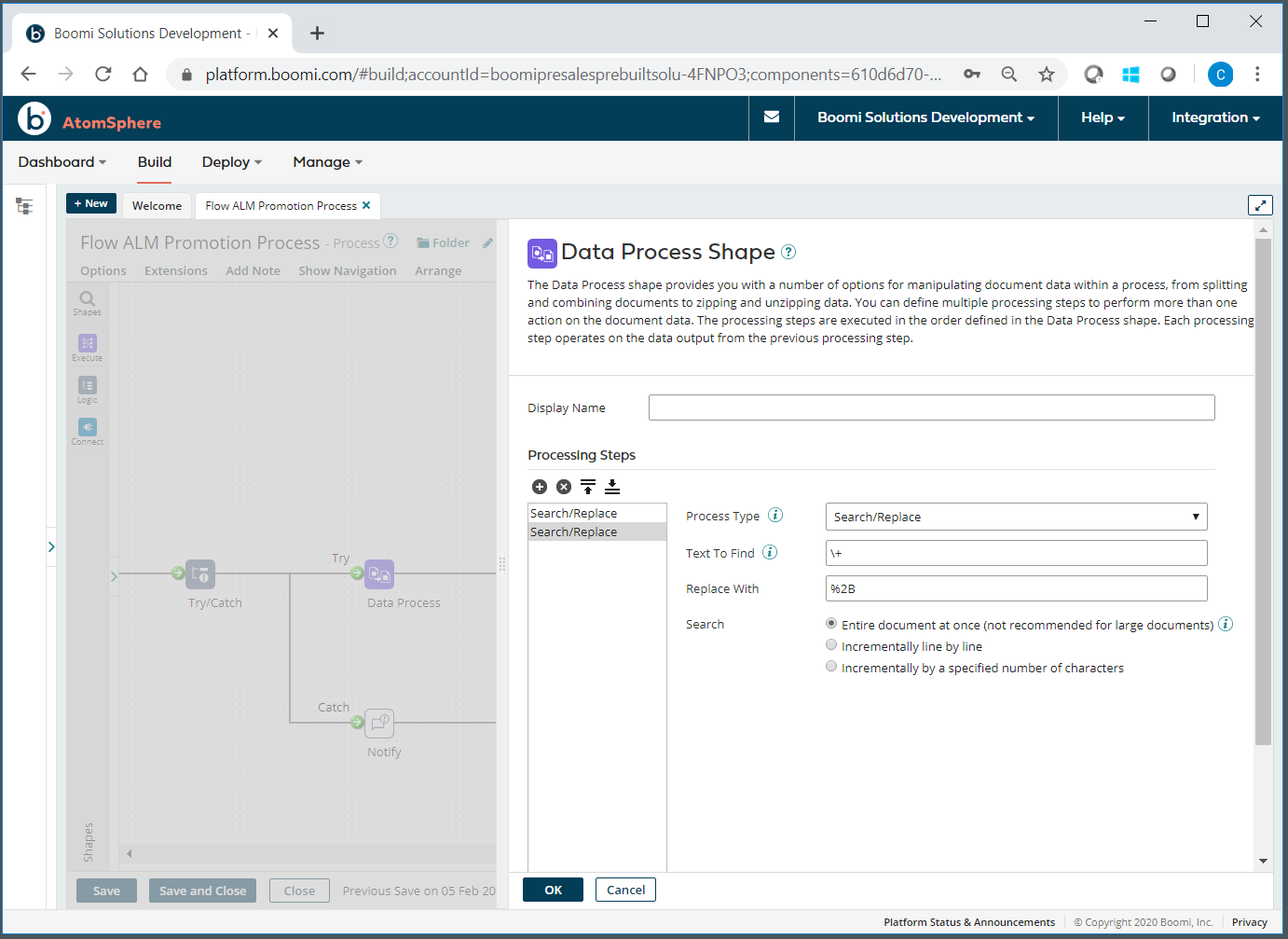
Task: Open the Logic shapes category icon
Action: [87, 386]
